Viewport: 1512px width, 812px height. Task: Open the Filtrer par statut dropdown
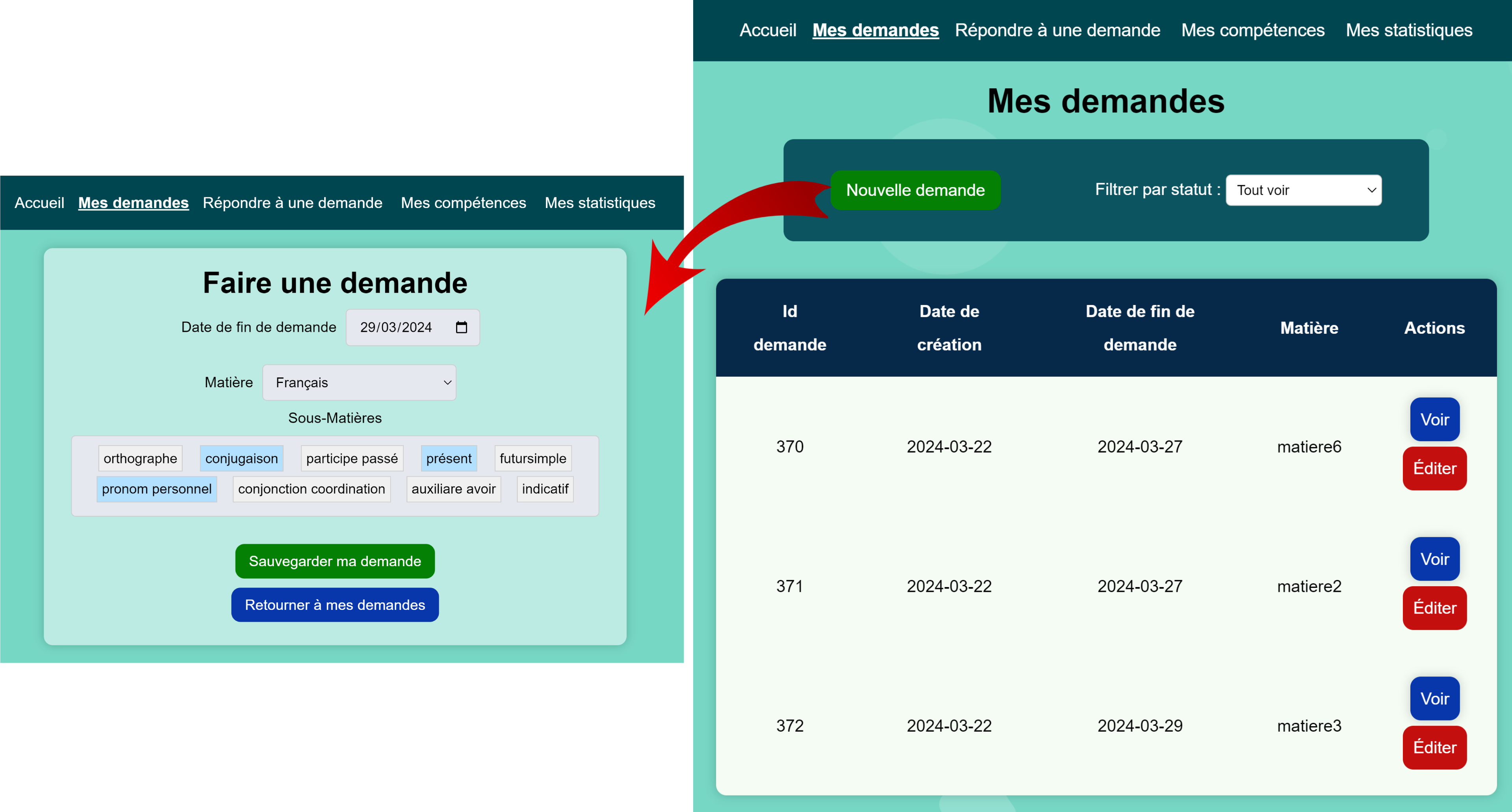(1304, 190)
